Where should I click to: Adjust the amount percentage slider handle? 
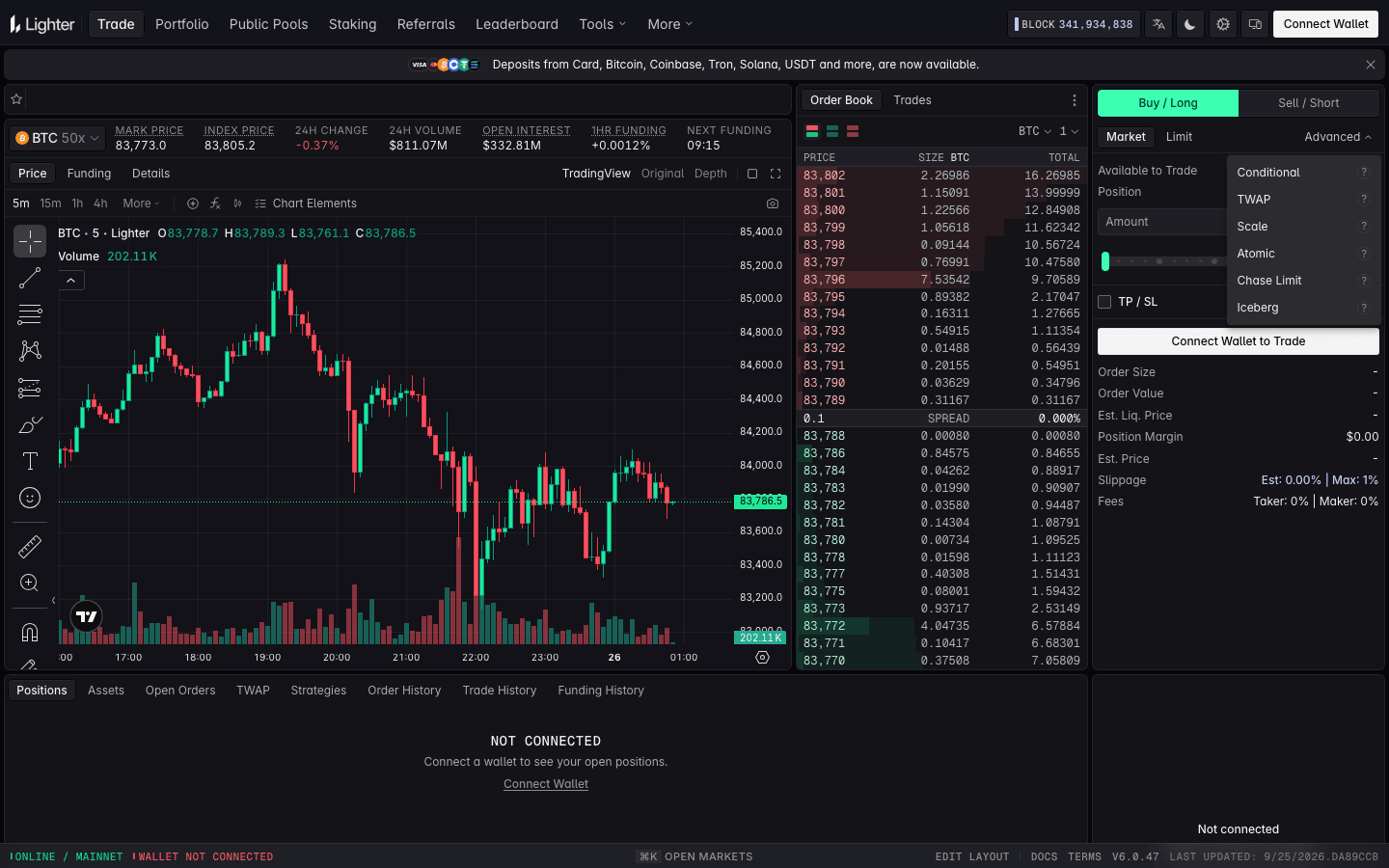pos(1105,261)
